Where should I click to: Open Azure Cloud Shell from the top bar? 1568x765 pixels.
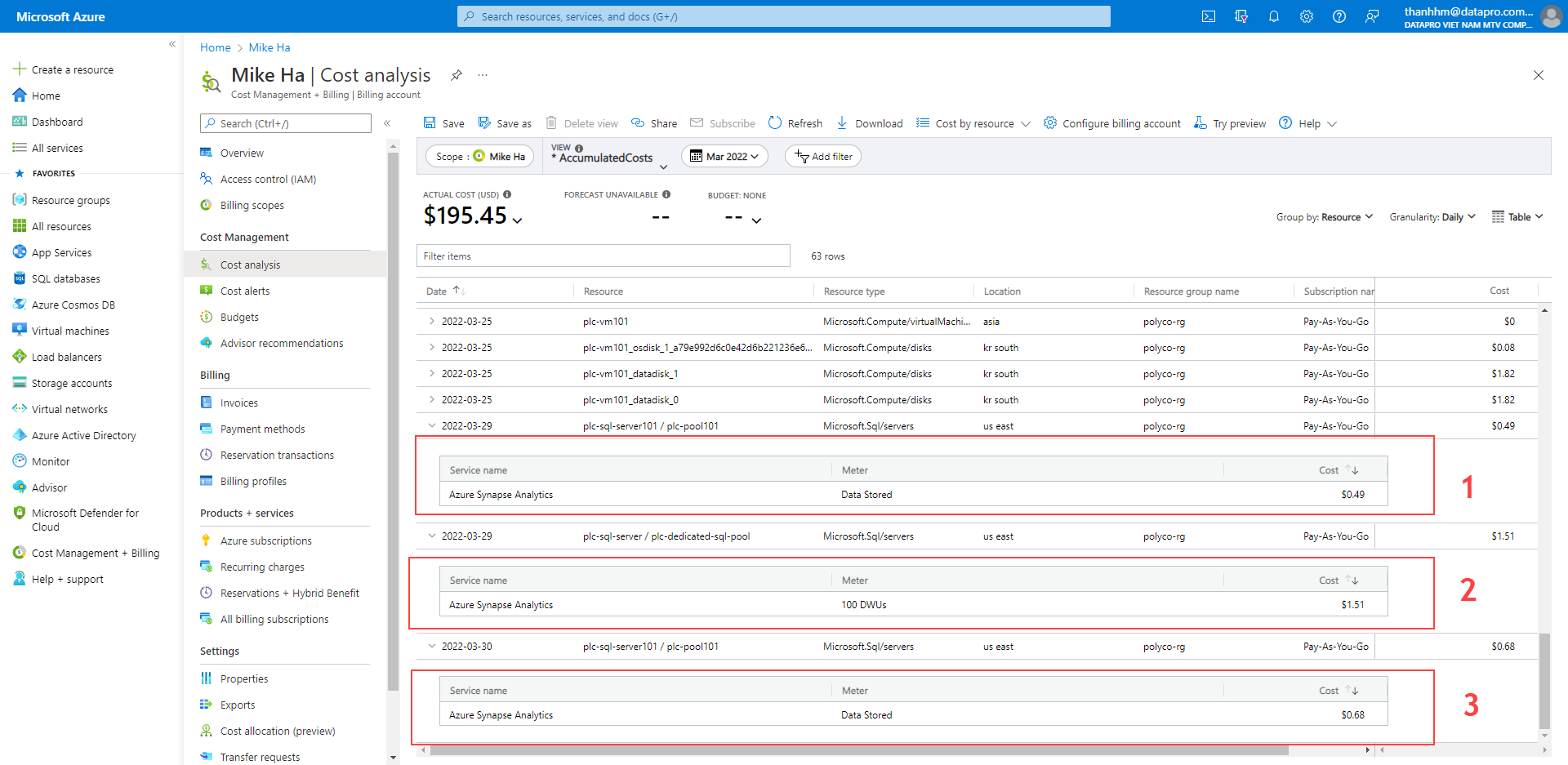click(x=1208, y=16)
